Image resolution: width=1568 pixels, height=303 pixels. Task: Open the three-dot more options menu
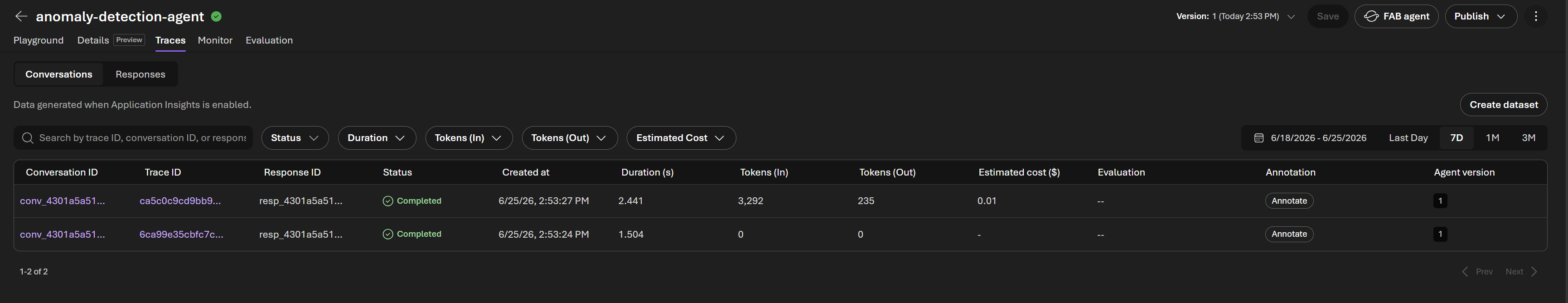point(1536,16)
